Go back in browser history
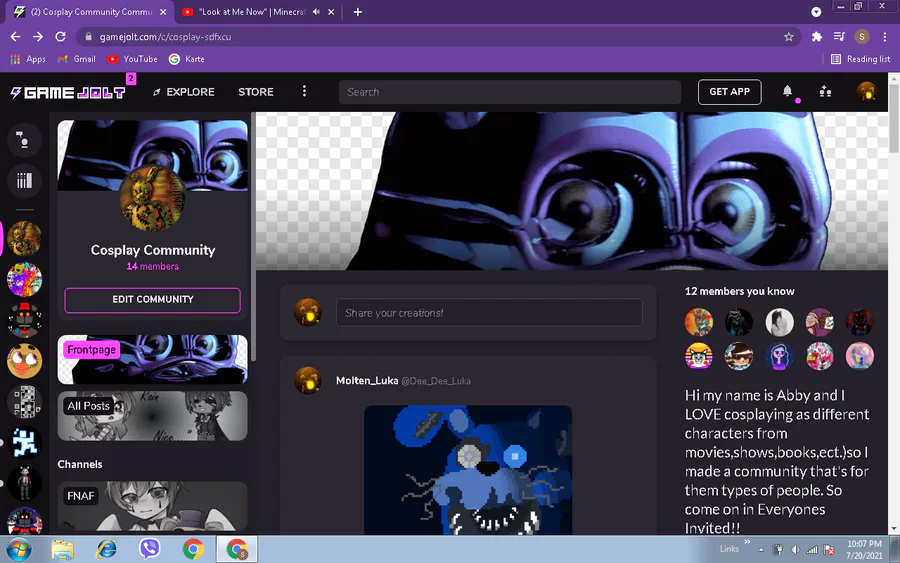The image size is (900, 563). (15, 37)
